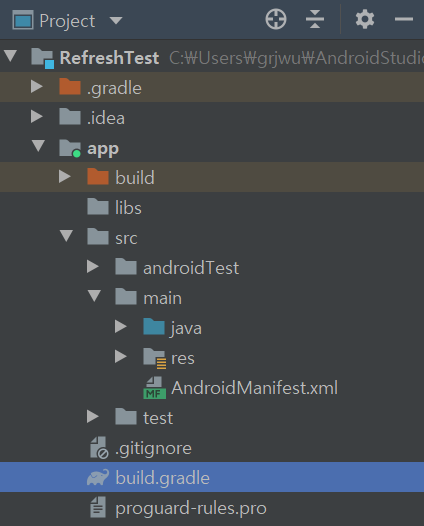The image size is (424, 526).
Task: Click the proguard-rules.pro file icon
Action: [98, 507]
